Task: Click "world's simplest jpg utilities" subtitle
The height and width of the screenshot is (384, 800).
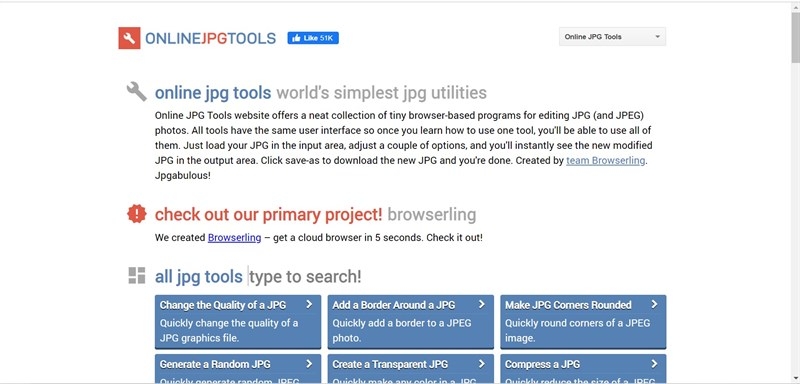Action: (x=382, y=93)
